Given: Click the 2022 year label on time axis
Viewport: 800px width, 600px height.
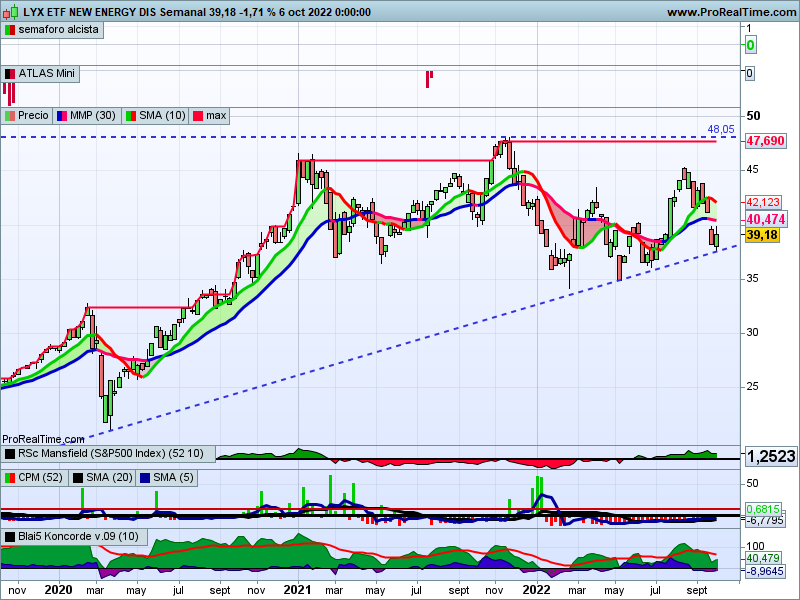Looking at the screenshot, I should pos(537,590).
